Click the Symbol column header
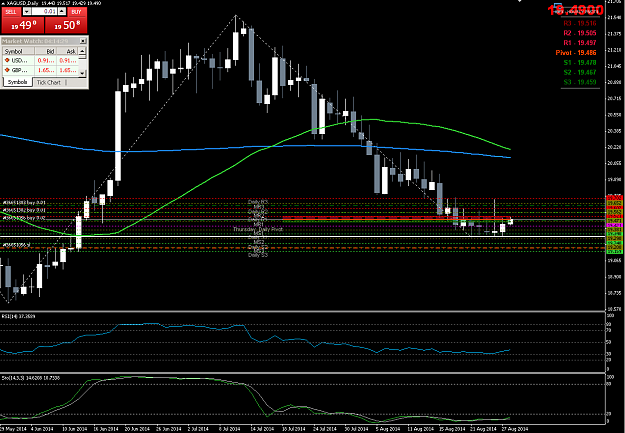The width and height of the screenshot is (625, 433). 18,51
